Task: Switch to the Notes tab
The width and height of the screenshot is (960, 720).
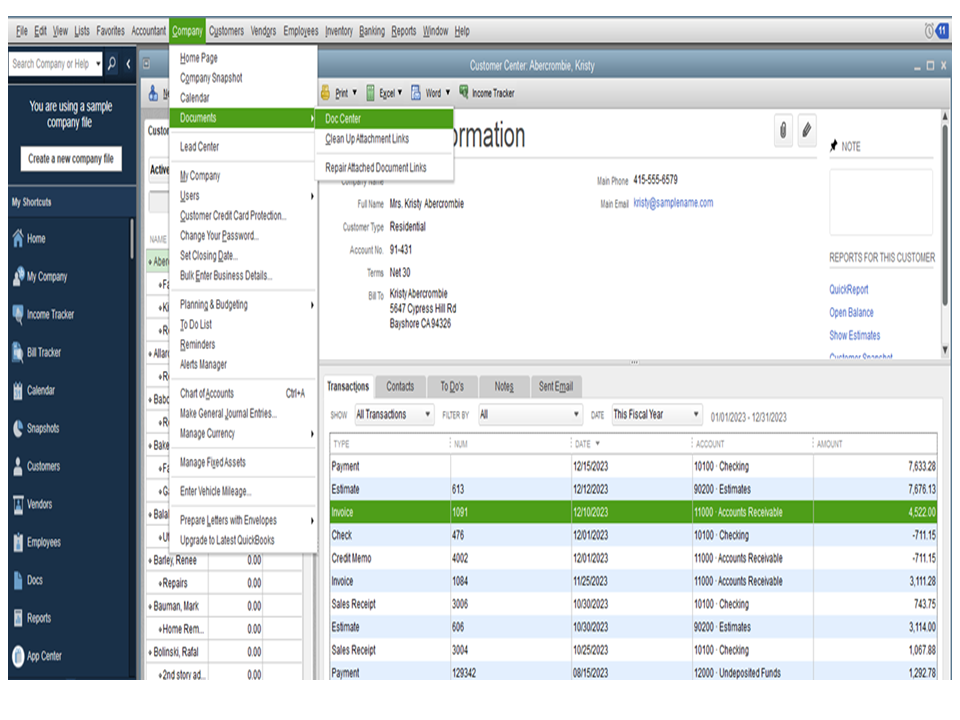Action: (x=504, y=386)
